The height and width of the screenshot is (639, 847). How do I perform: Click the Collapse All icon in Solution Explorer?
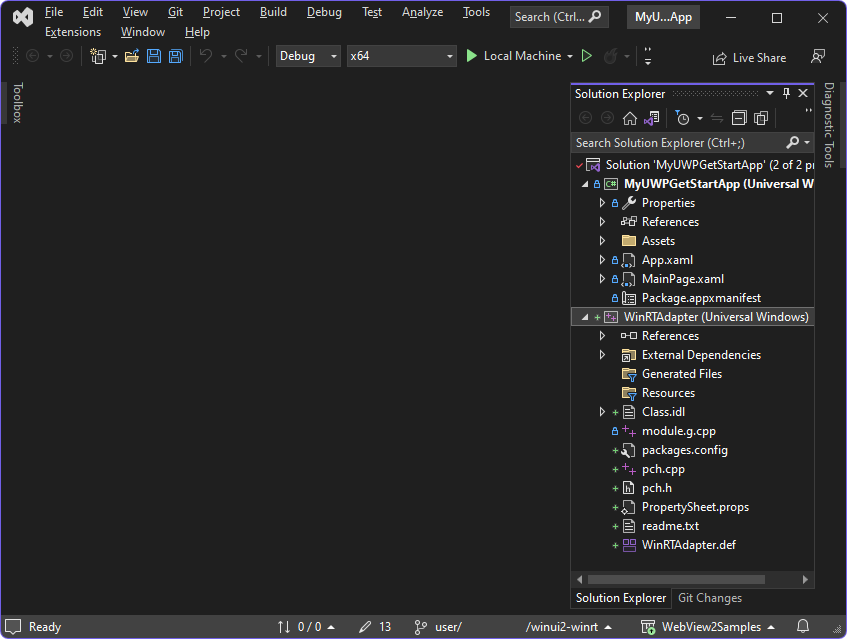739,118
